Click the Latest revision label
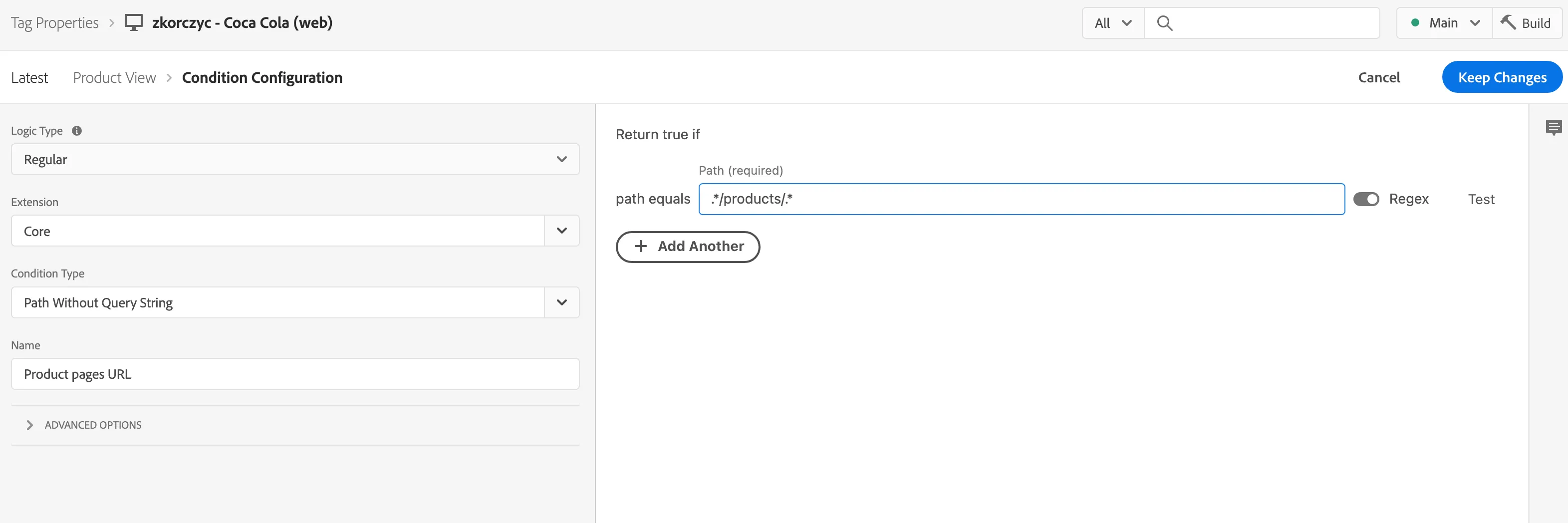The image size is (1568, 523). (29, 77)
